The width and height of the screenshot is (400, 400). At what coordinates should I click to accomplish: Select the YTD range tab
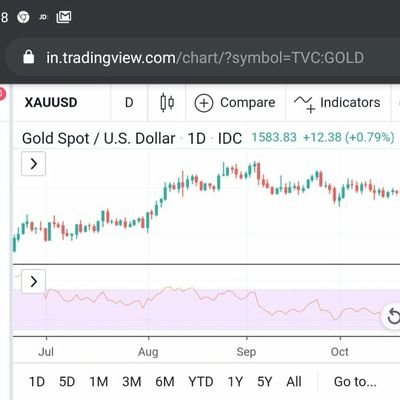pyautogui.click(x=201, y=382)
